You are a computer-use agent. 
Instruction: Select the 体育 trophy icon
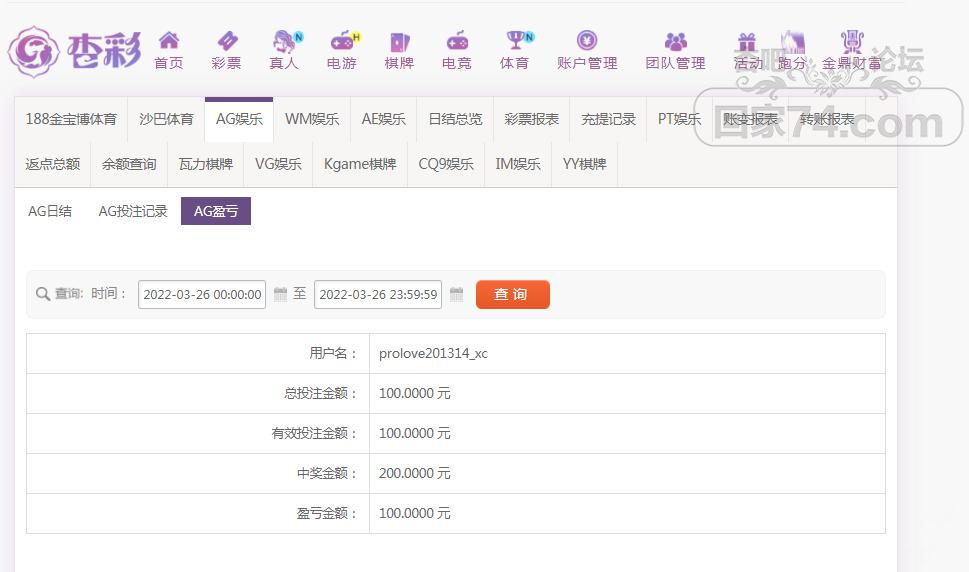515,42
